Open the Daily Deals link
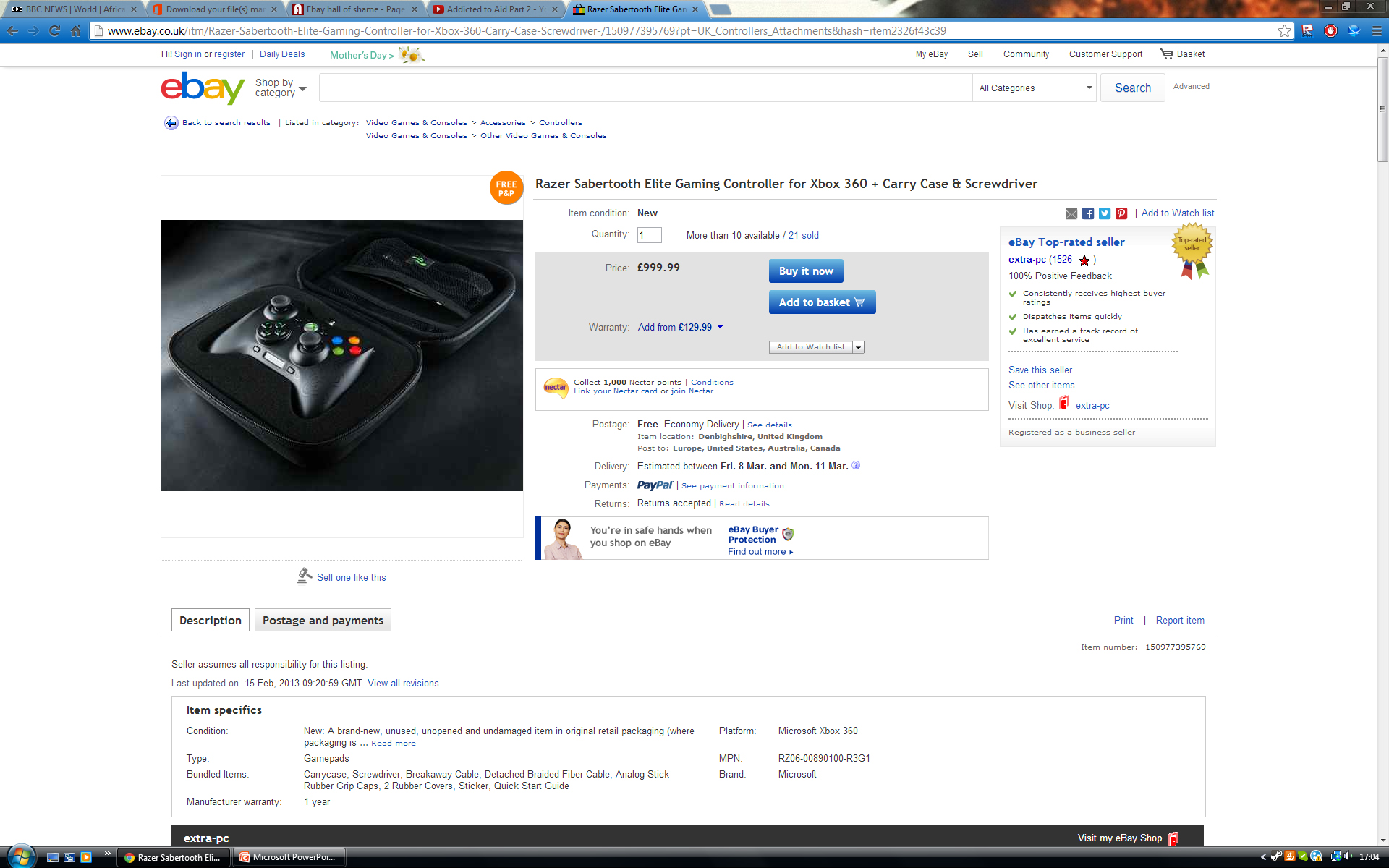Screen dimensions: 1389x868 coord(282,54)
